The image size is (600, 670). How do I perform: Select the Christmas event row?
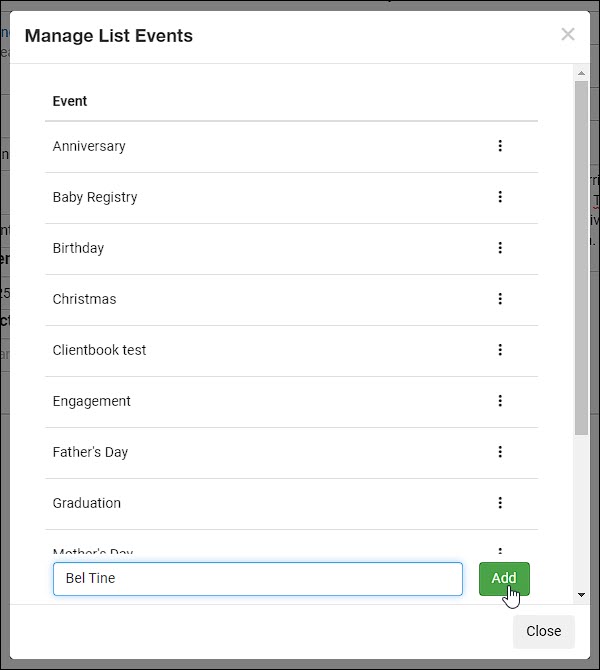click(x=291, y=300)
